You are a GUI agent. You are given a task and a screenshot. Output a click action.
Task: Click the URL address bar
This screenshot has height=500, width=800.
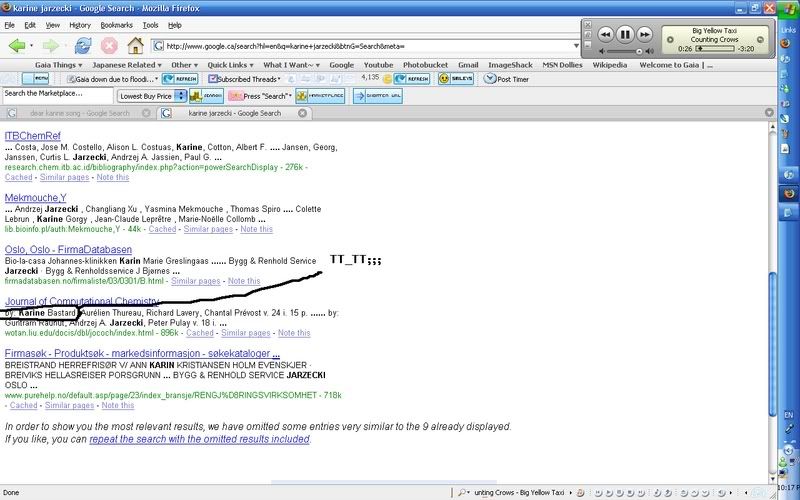coord(365,46)
